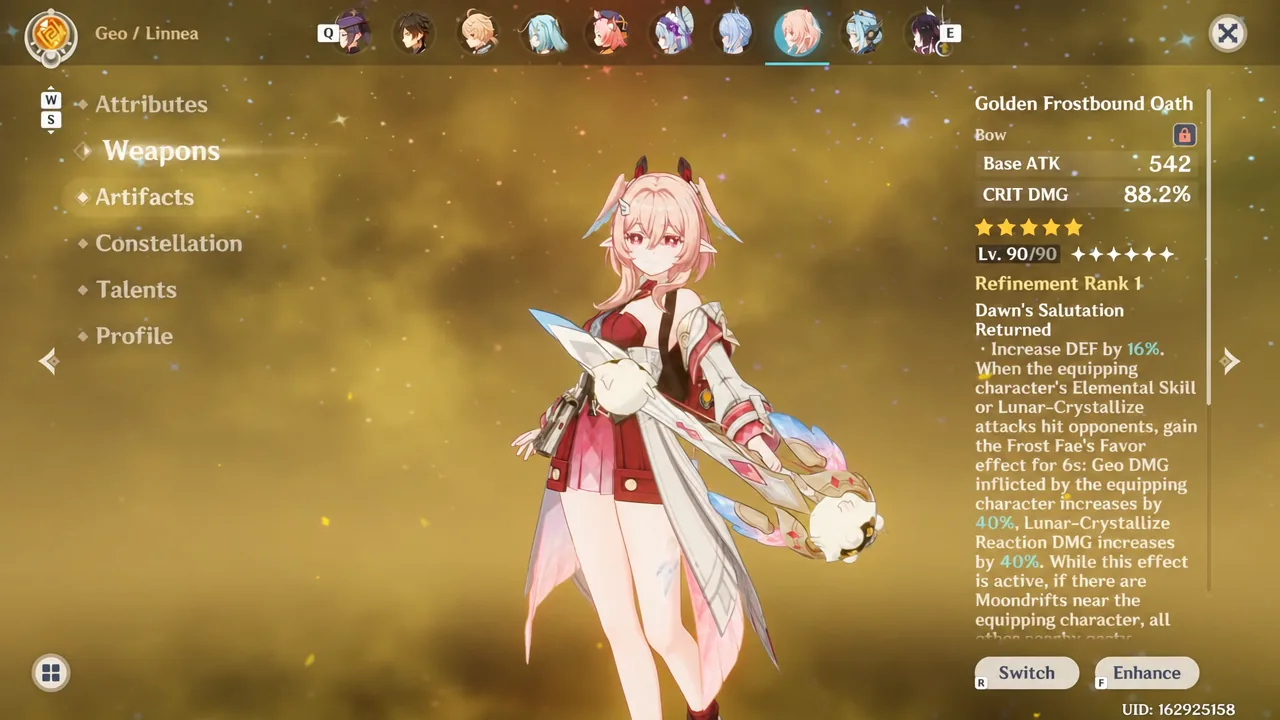Click the Q previous-character key hint
Viewport: 1280px width, 720px height.
(327, 33)
